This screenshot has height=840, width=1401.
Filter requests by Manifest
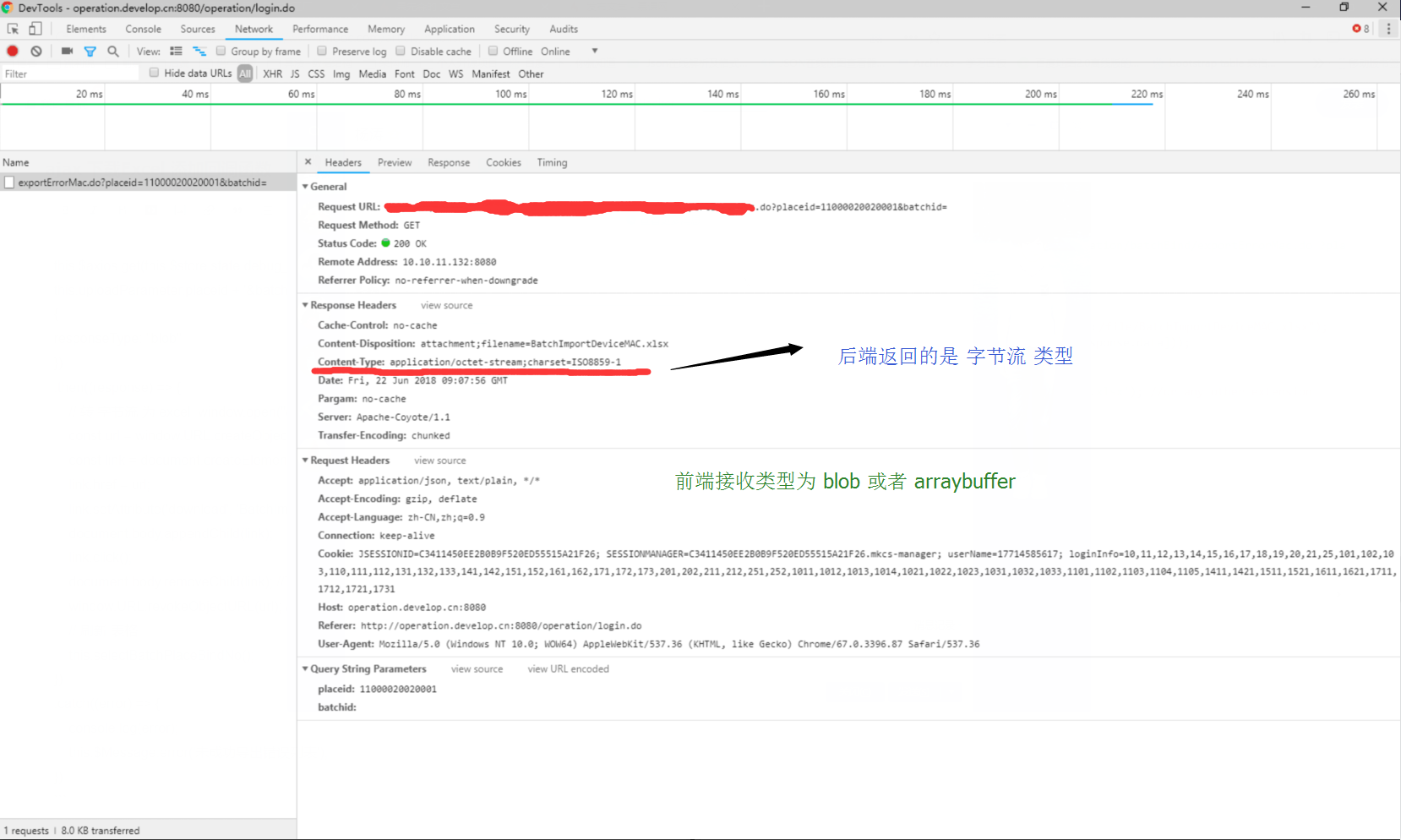tap(491, 74)
